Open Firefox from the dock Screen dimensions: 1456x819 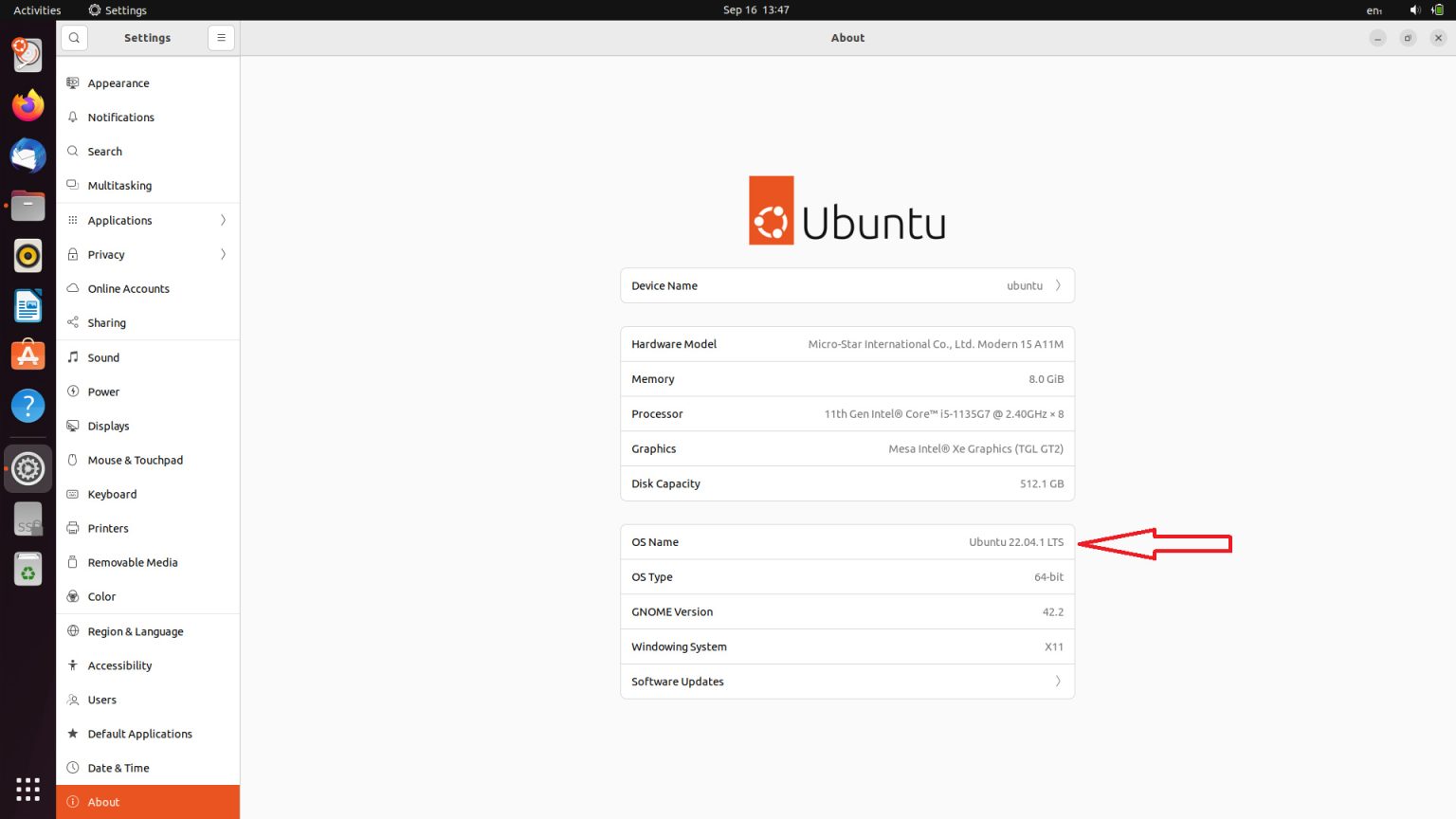point(27,105)
